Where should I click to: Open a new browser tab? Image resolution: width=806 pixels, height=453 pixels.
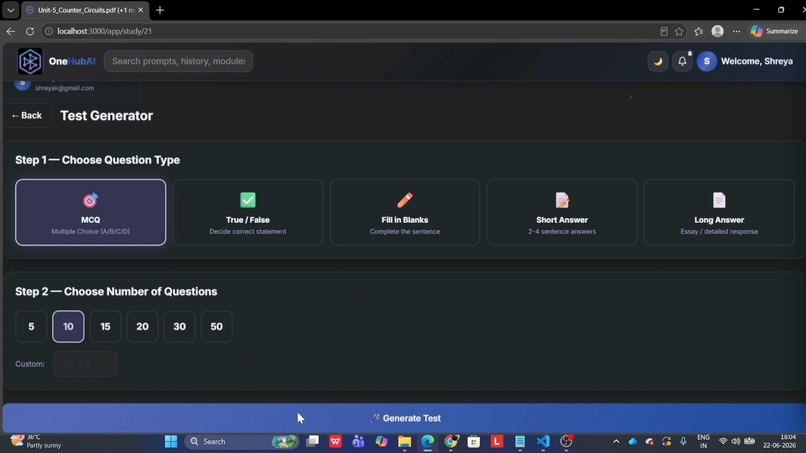(160, 10)
